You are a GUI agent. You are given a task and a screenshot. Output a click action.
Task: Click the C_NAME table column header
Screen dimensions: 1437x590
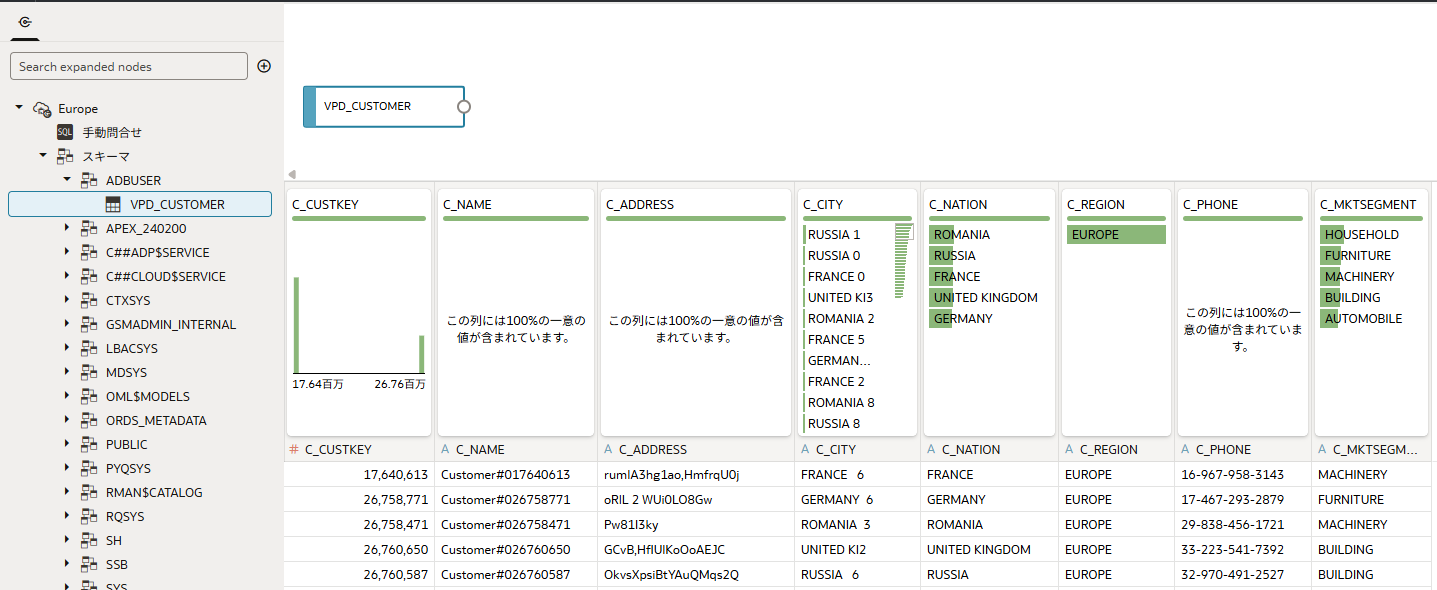pyautogui.click(x=516, y=449)
